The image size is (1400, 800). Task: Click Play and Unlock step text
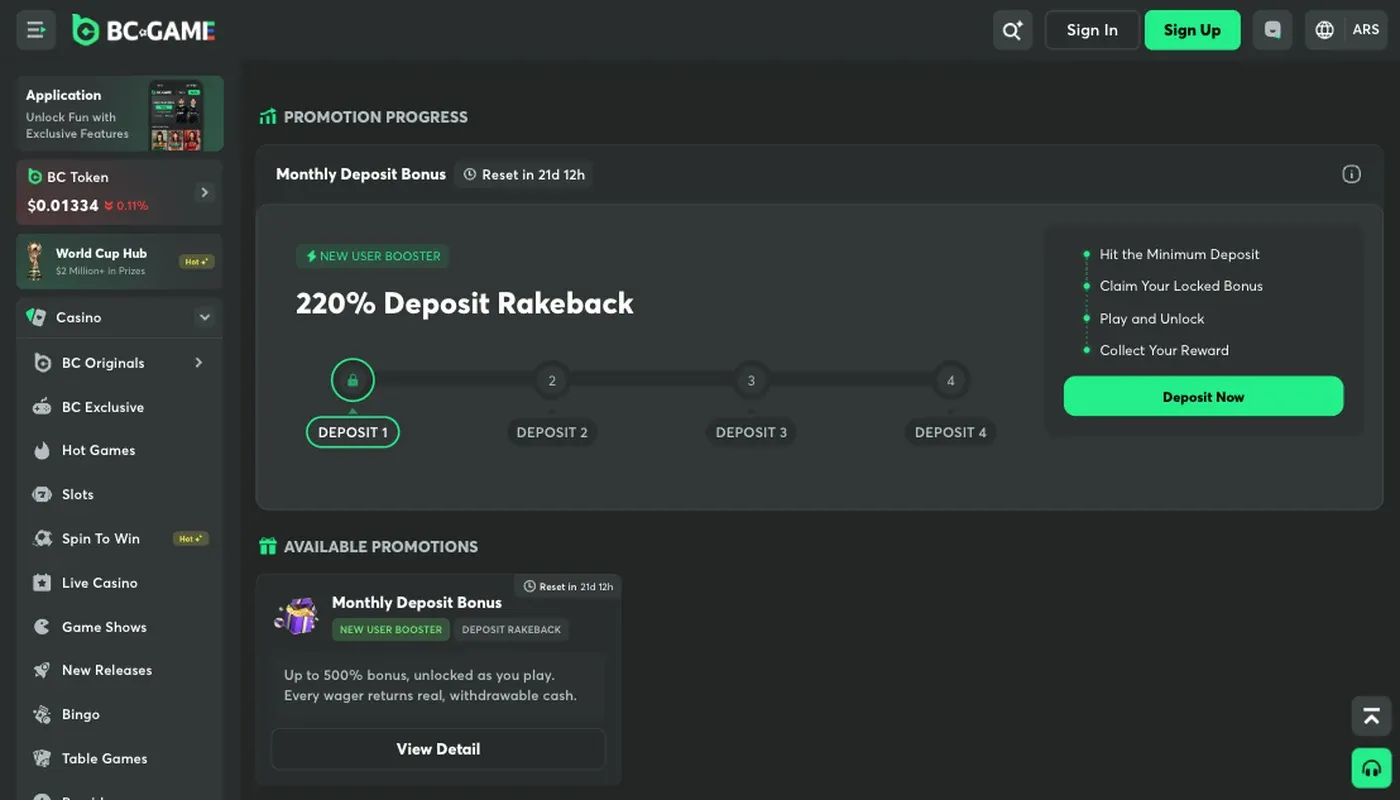click(x=1152, y=318)
